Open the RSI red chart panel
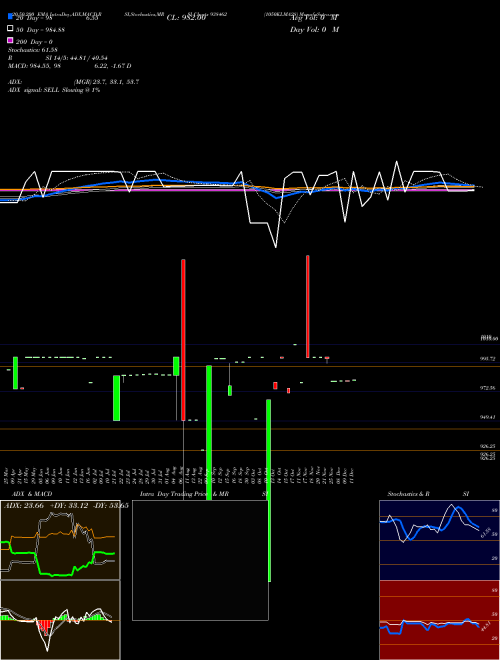Viewport: 500px width, 660px height. [x=439, y=620]
